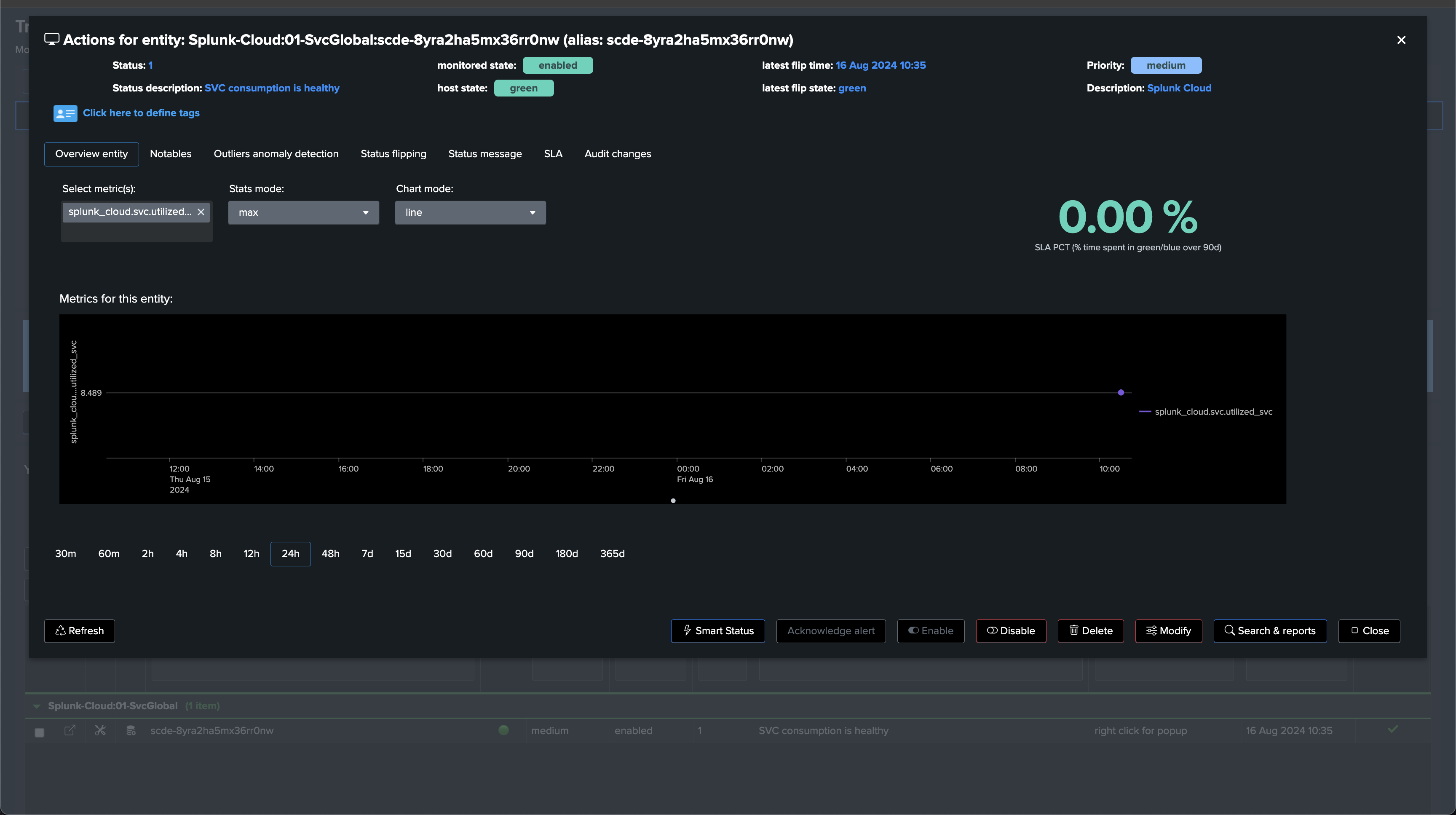Screen dimensions: 1456x815
Task: Select the 365d time range
Action: (x=612, y=554)
